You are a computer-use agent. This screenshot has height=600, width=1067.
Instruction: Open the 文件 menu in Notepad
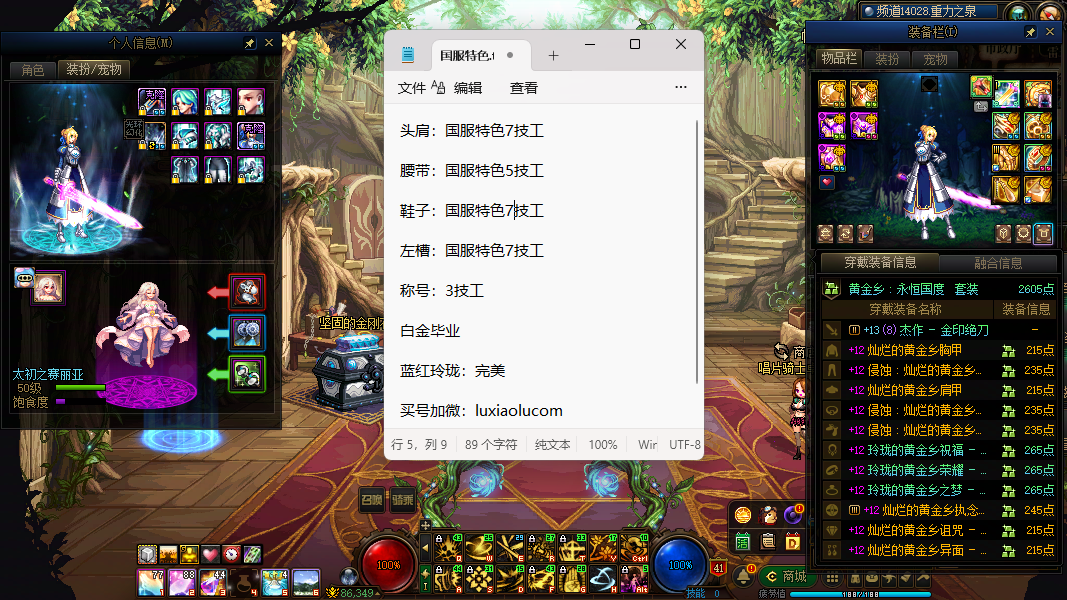[x=412, y=88]
